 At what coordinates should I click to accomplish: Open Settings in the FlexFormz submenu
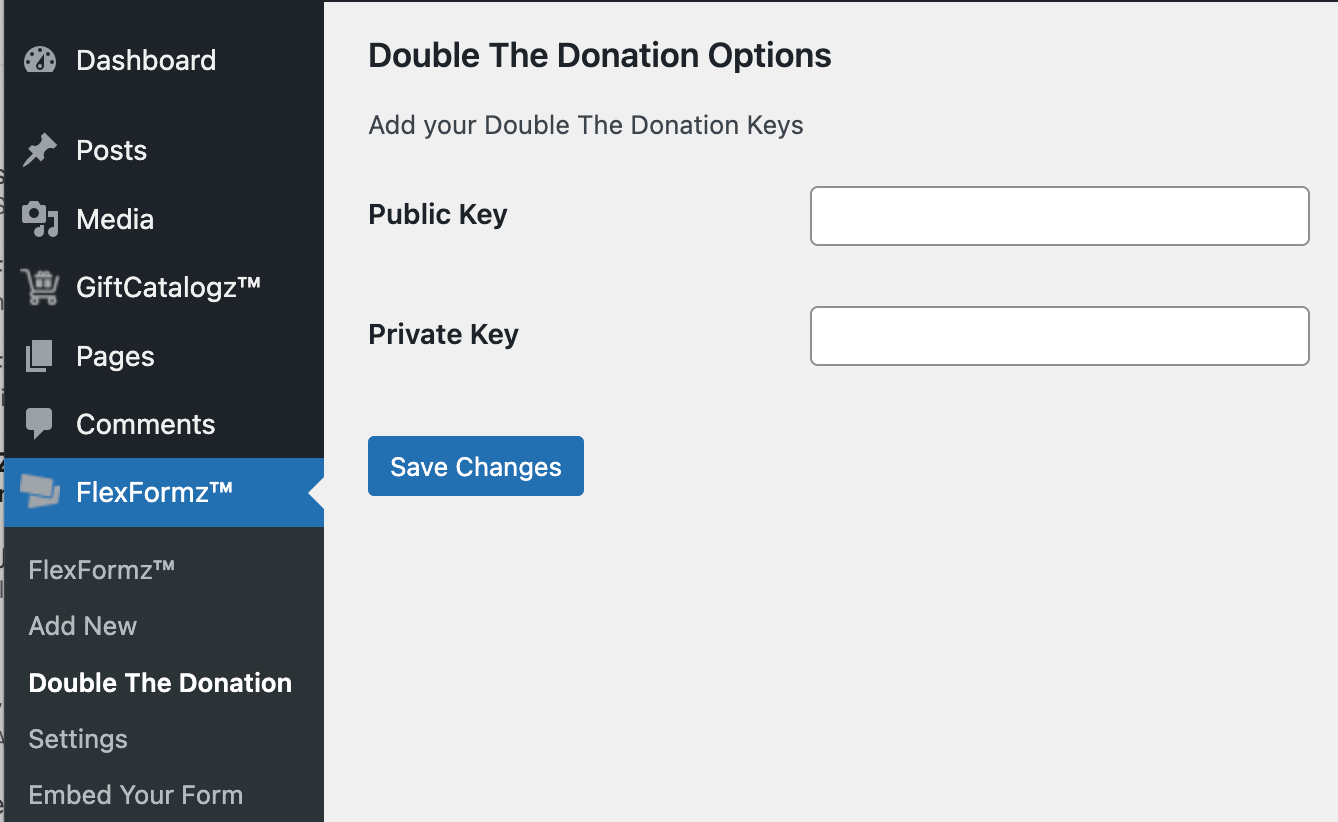[x=78, y=739]
